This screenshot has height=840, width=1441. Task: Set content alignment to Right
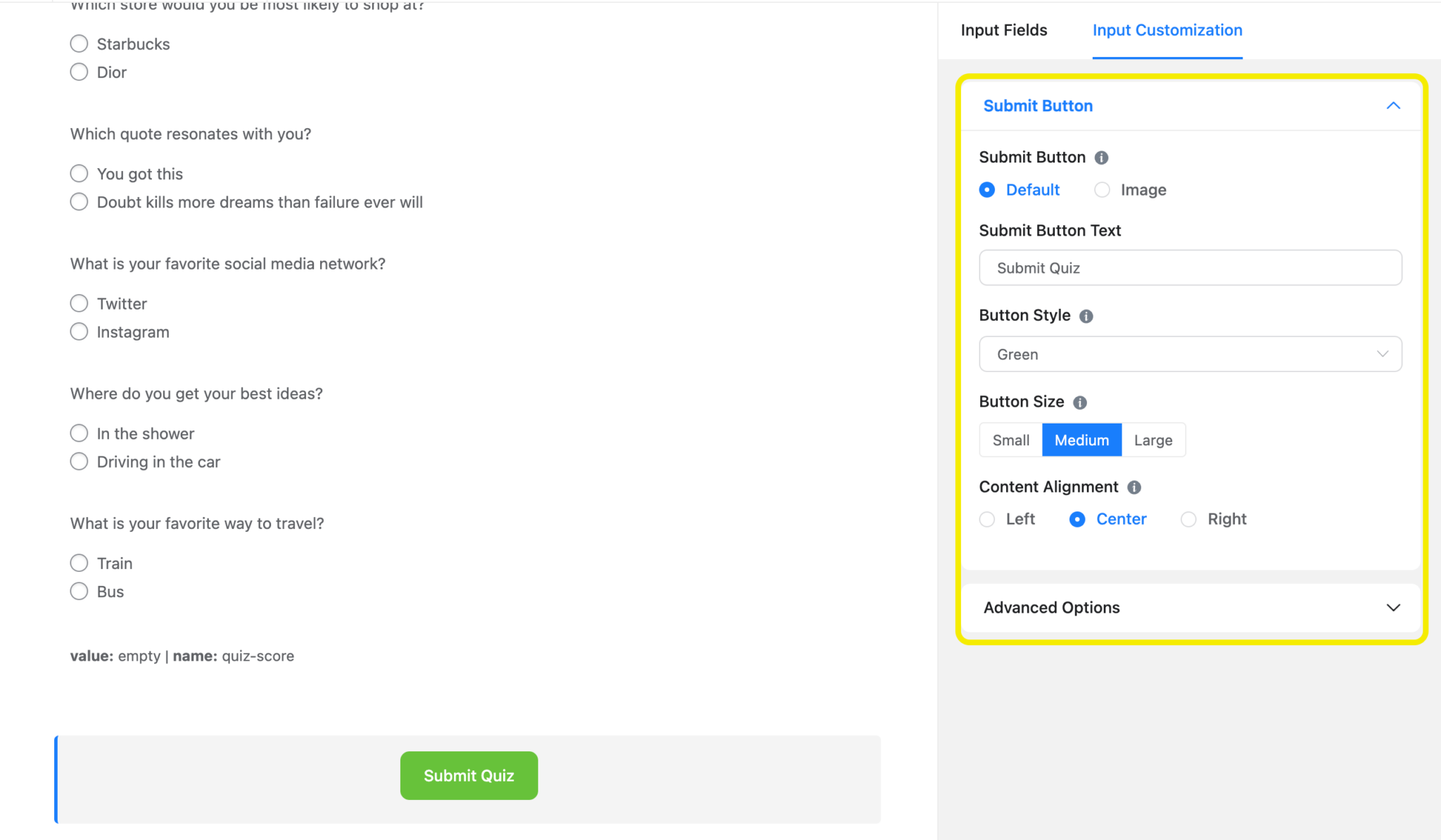click(1188, 519)
